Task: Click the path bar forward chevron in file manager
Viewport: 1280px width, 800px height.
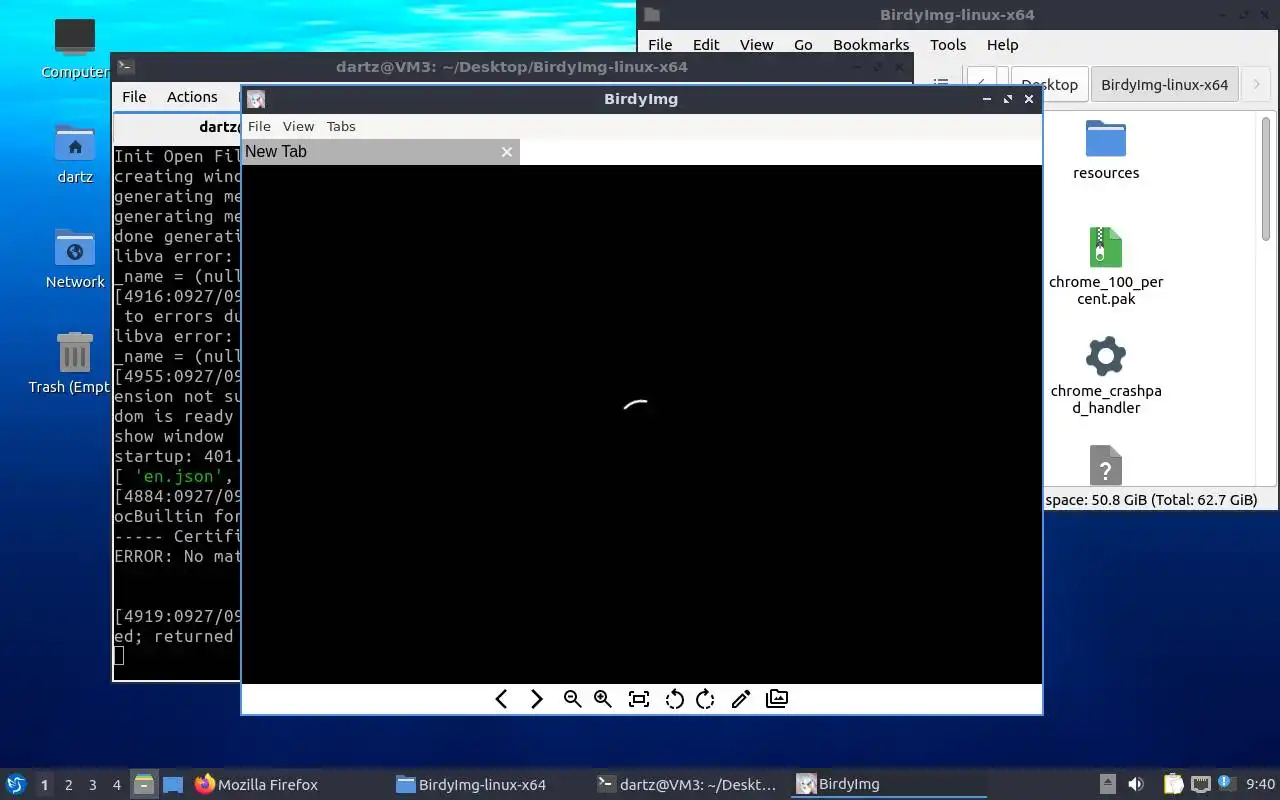Action: (1256, 85)
